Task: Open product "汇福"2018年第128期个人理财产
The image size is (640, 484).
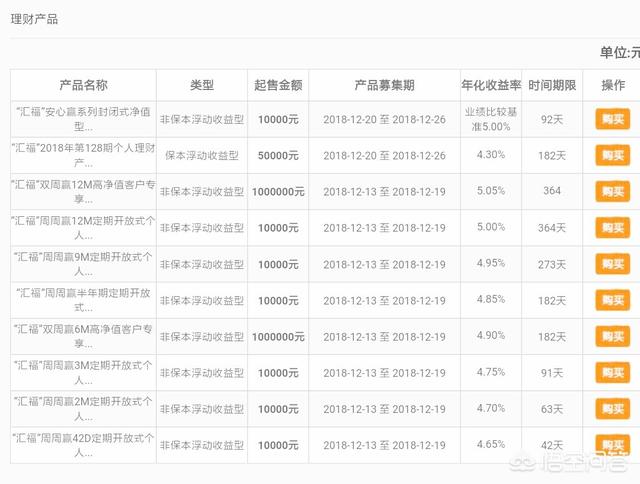Action: point(83,155)
